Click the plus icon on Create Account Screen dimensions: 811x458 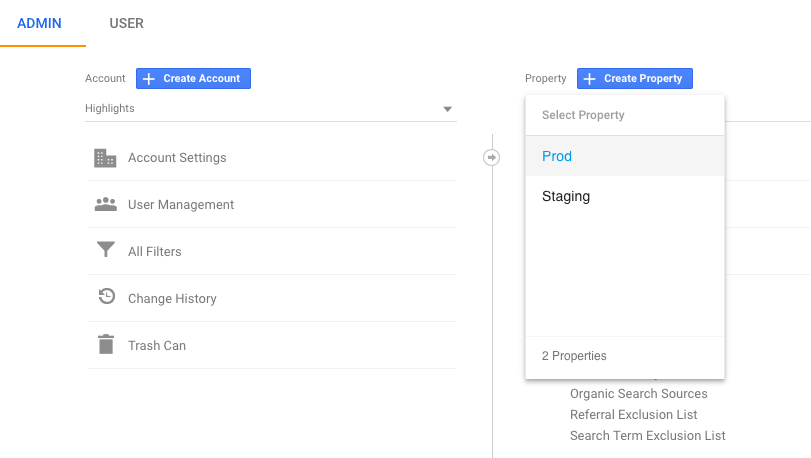pos(148,79)
